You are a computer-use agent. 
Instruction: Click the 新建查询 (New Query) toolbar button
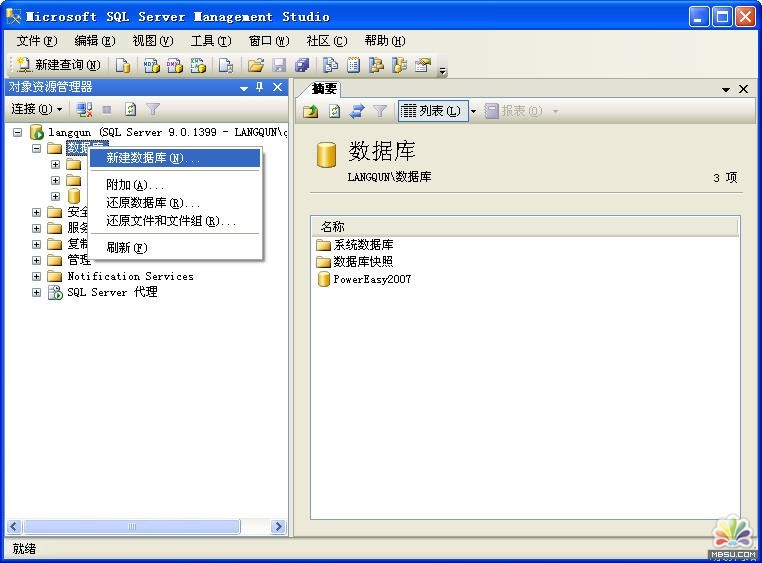[58, 65]
